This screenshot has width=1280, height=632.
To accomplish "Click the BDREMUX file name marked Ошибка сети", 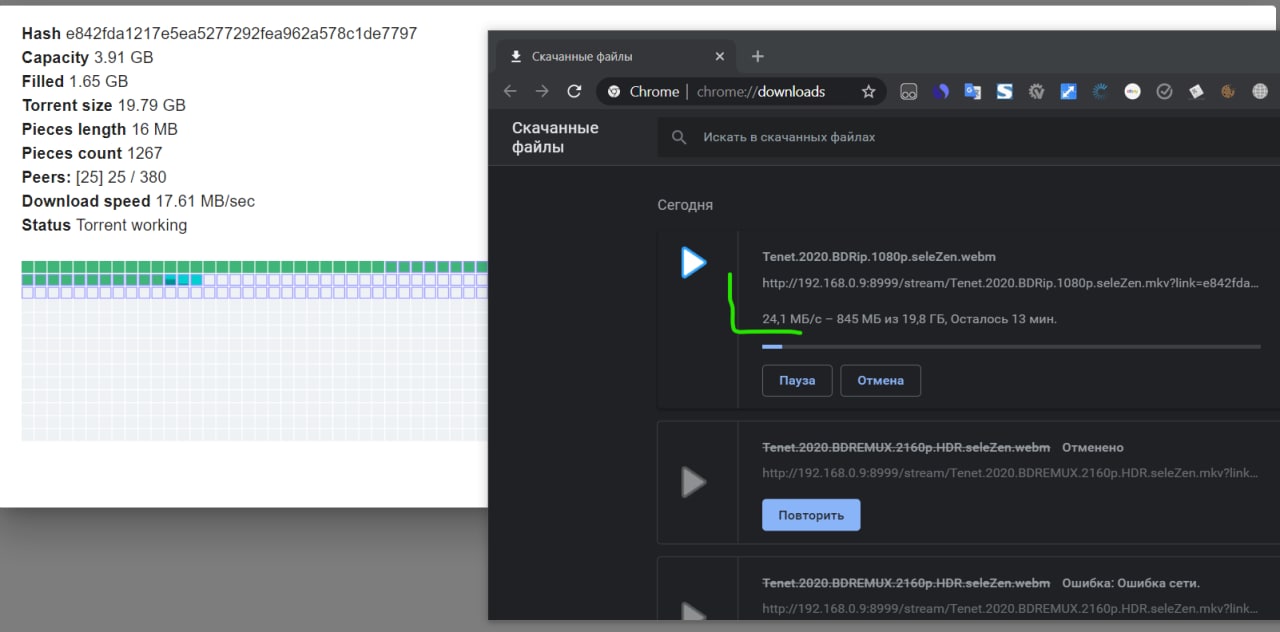I will (906, 582).
